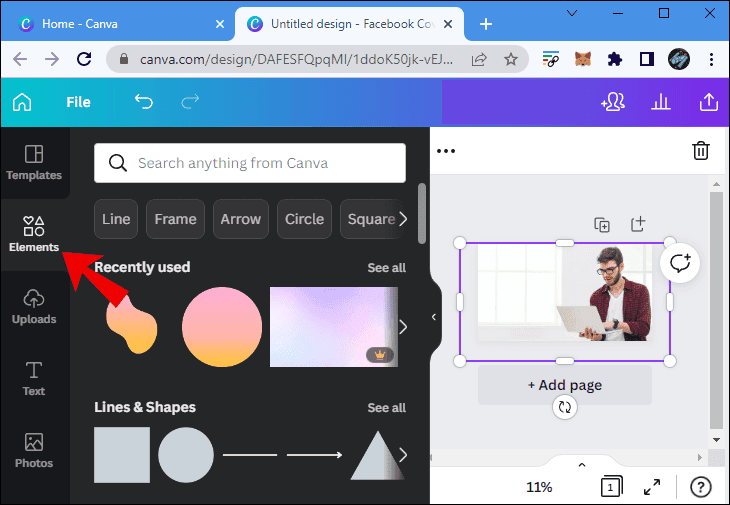Viewport: 730px width, 505px height.
Task: Add the pink gradient circle element
Action: click(x=222, y=327)
